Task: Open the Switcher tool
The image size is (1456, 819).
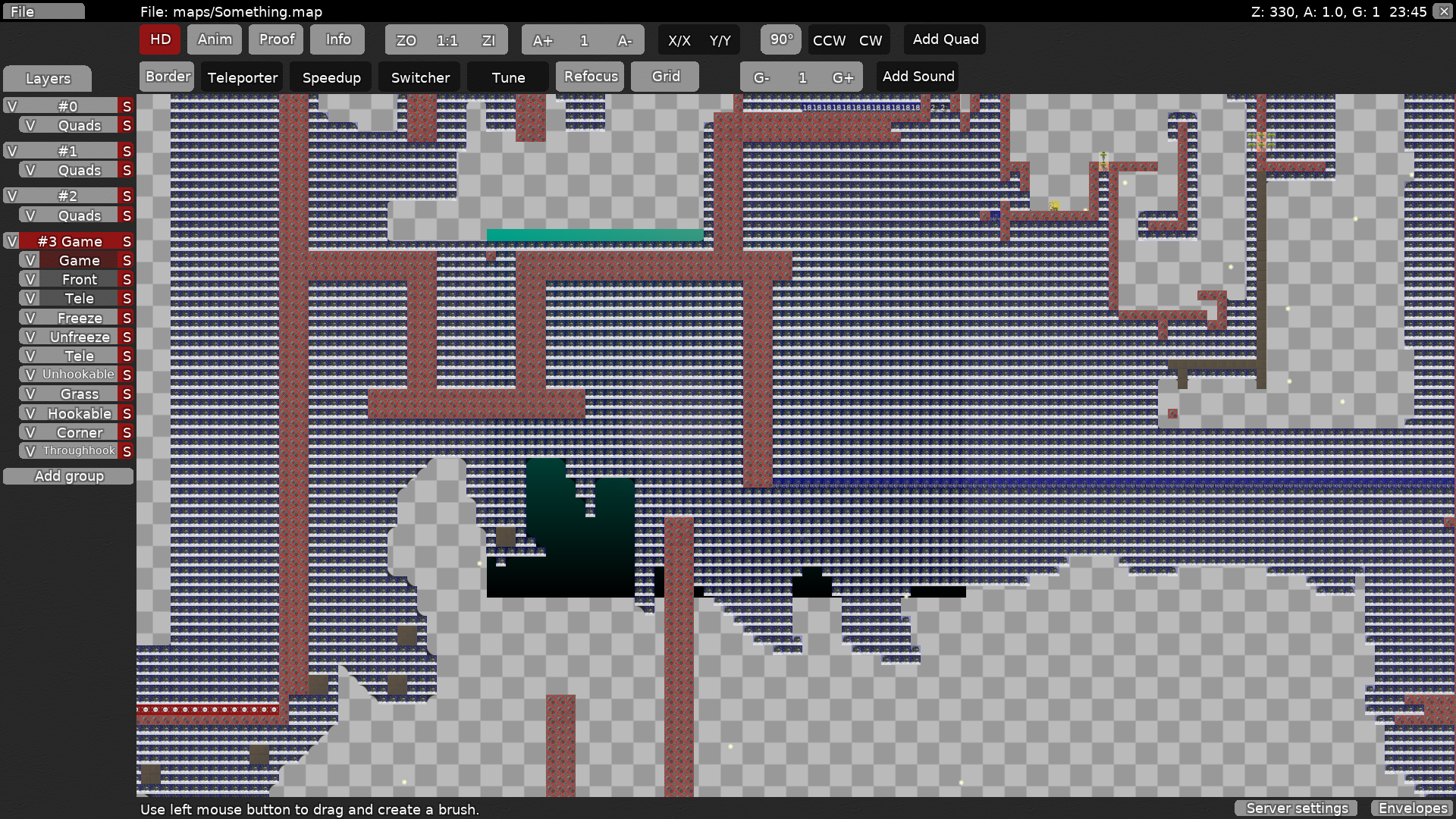Action: [x=419, y=77]
